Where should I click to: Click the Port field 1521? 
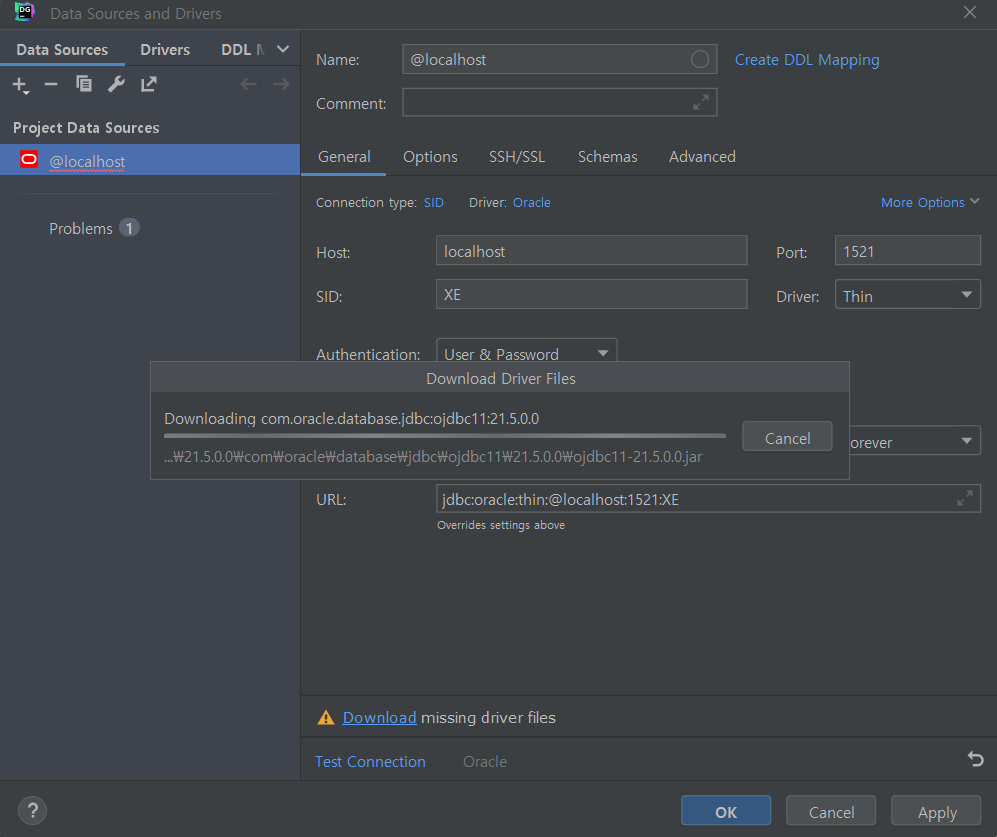tap(907, 251)
